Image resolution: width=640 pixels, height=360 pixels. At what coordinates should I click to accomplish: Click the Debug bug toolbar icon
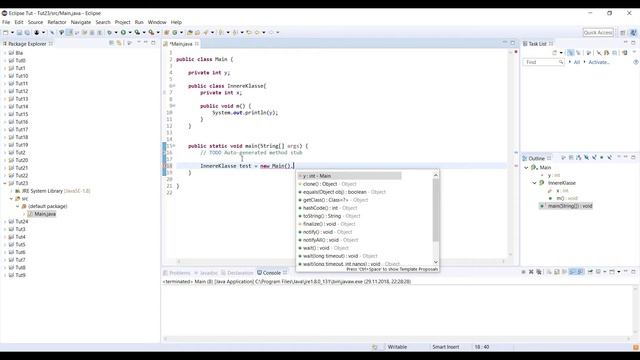tap(109, 32)
